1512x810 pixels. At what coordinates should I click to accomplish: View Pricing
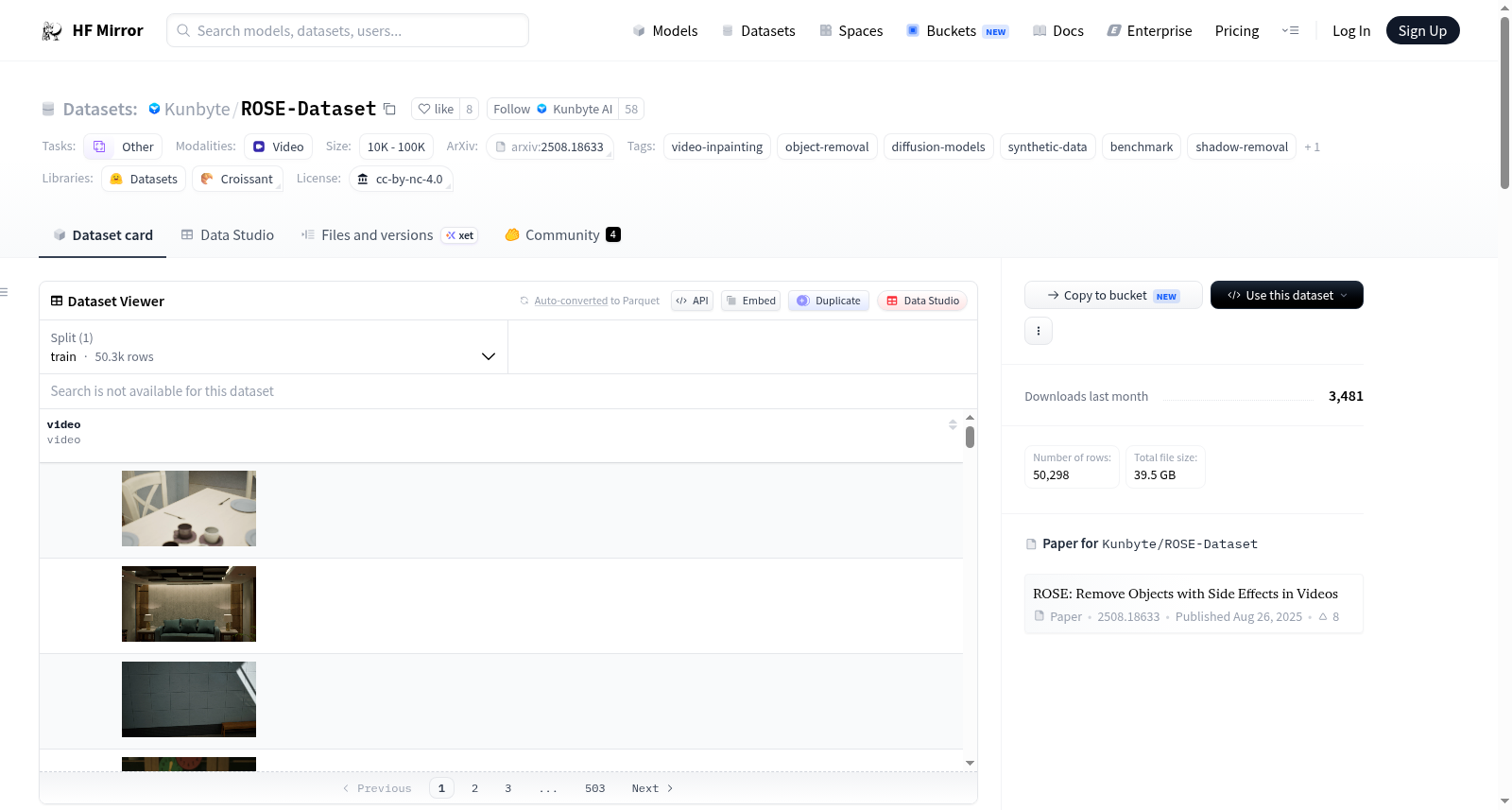pos(1237,31)
